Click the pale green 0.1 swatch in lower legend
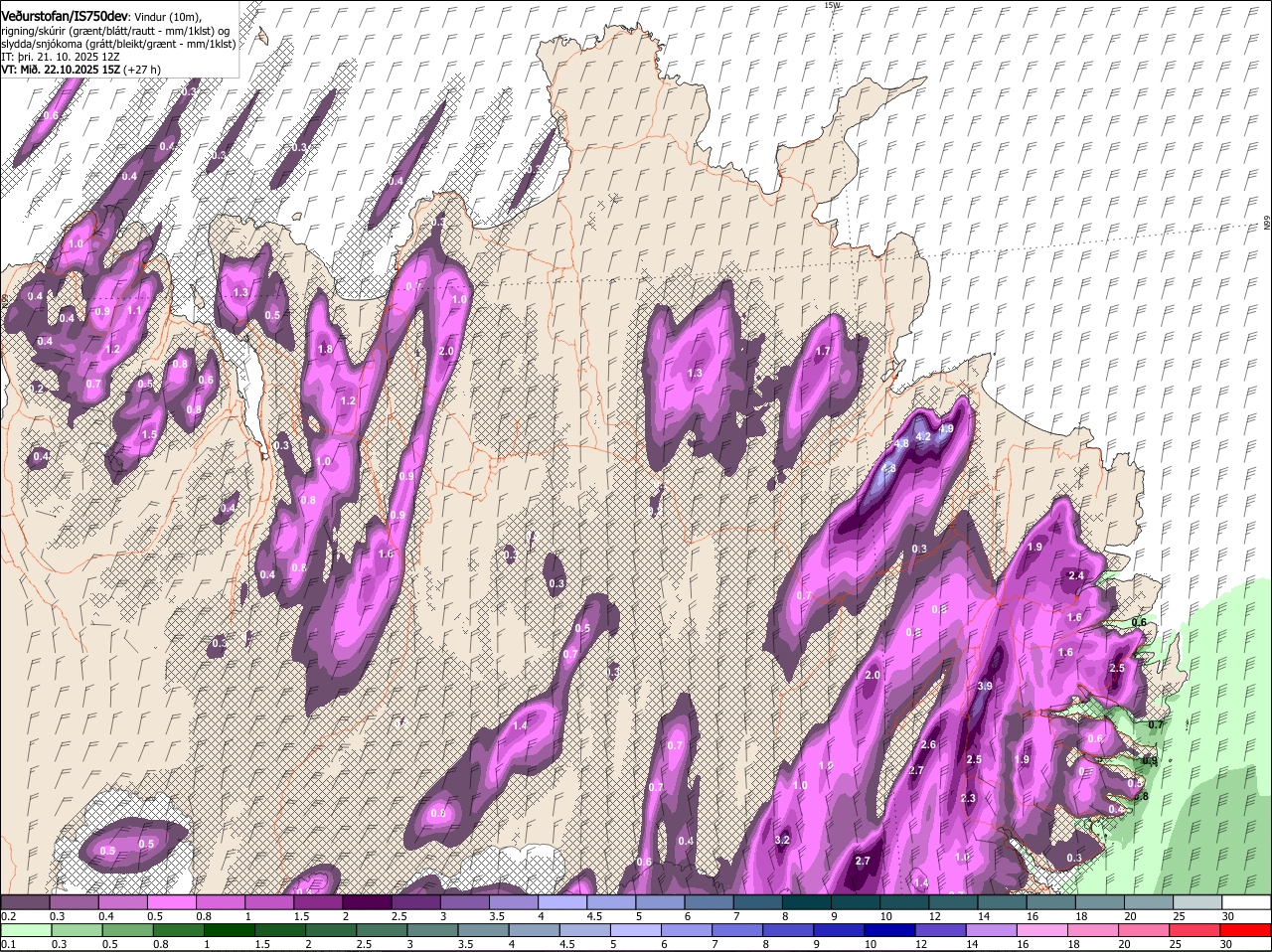This screenshot has height=952, width=1272. click(25, 930)
